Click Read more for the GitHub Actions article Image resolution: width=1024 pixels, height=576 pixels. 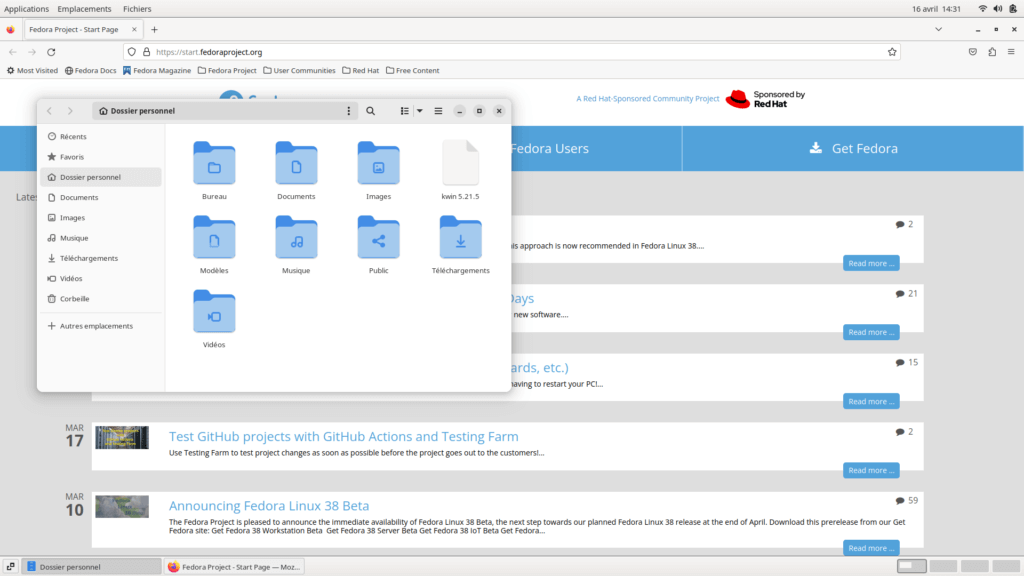point(871,470)
